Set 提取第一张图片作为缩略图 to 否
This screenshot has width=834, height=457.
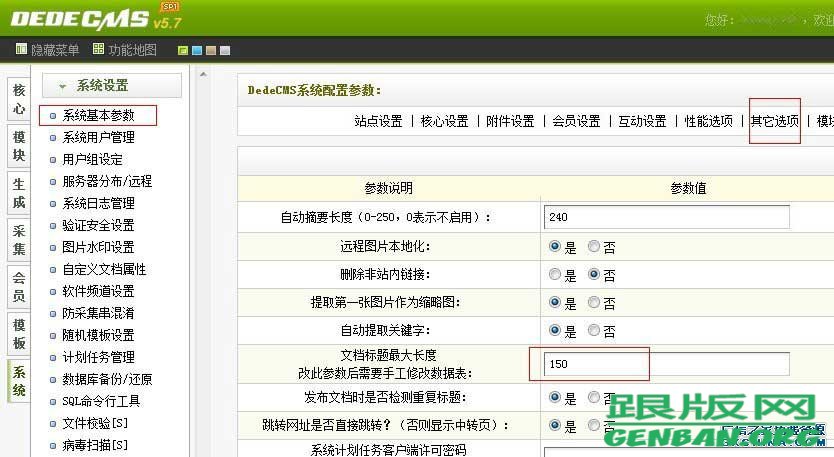594,302
